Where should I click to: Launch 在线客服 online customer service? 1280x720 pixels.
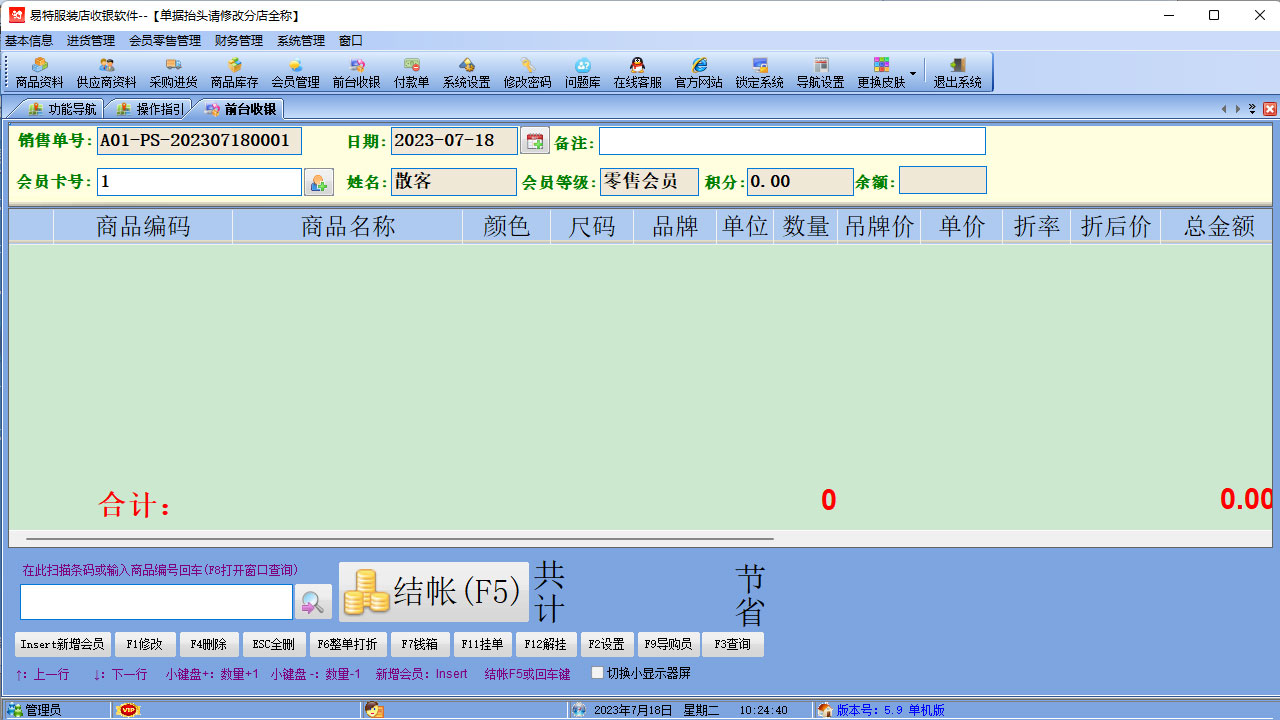[x=640, y=72]
